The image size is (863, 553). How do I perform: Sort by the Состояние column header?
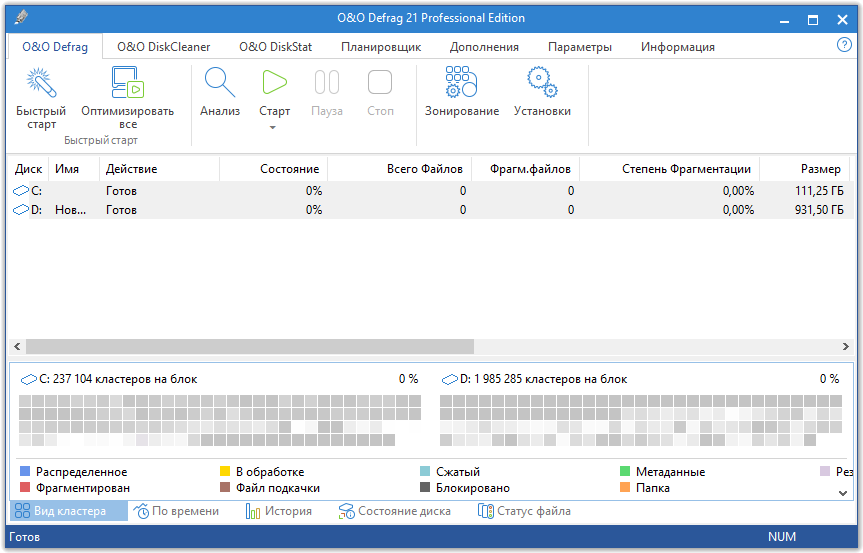(274, 169)
